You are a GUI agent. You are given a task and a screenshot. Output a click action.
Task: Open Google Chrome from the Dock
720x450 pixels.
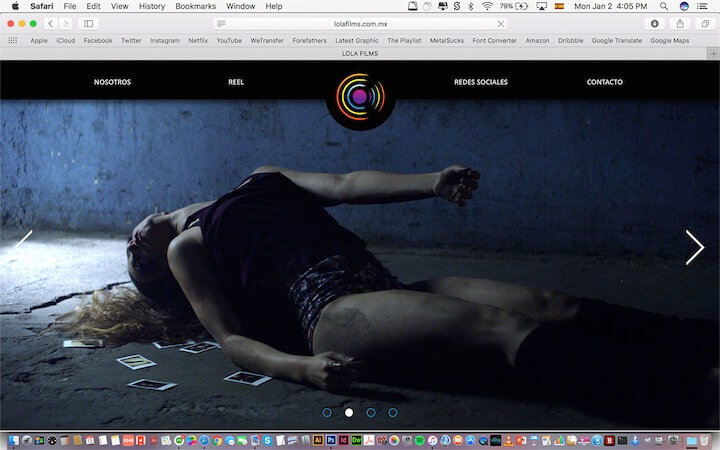tap(217, 441)
